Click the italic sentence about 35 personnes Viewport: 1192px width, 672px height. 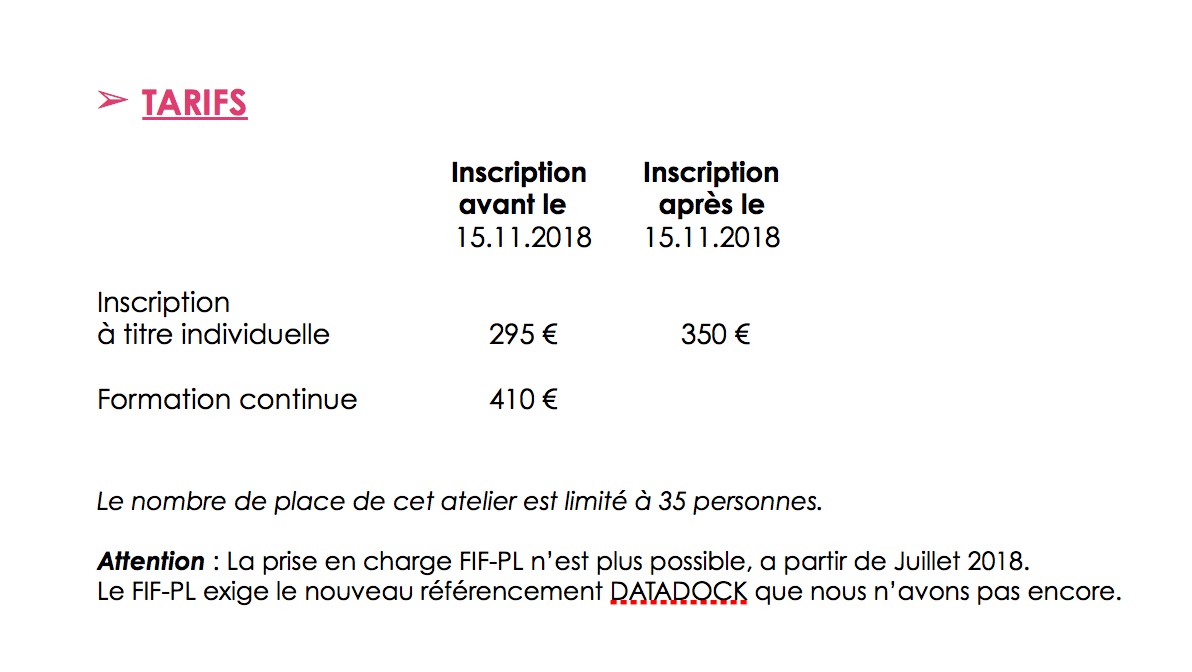coord(459,502)
